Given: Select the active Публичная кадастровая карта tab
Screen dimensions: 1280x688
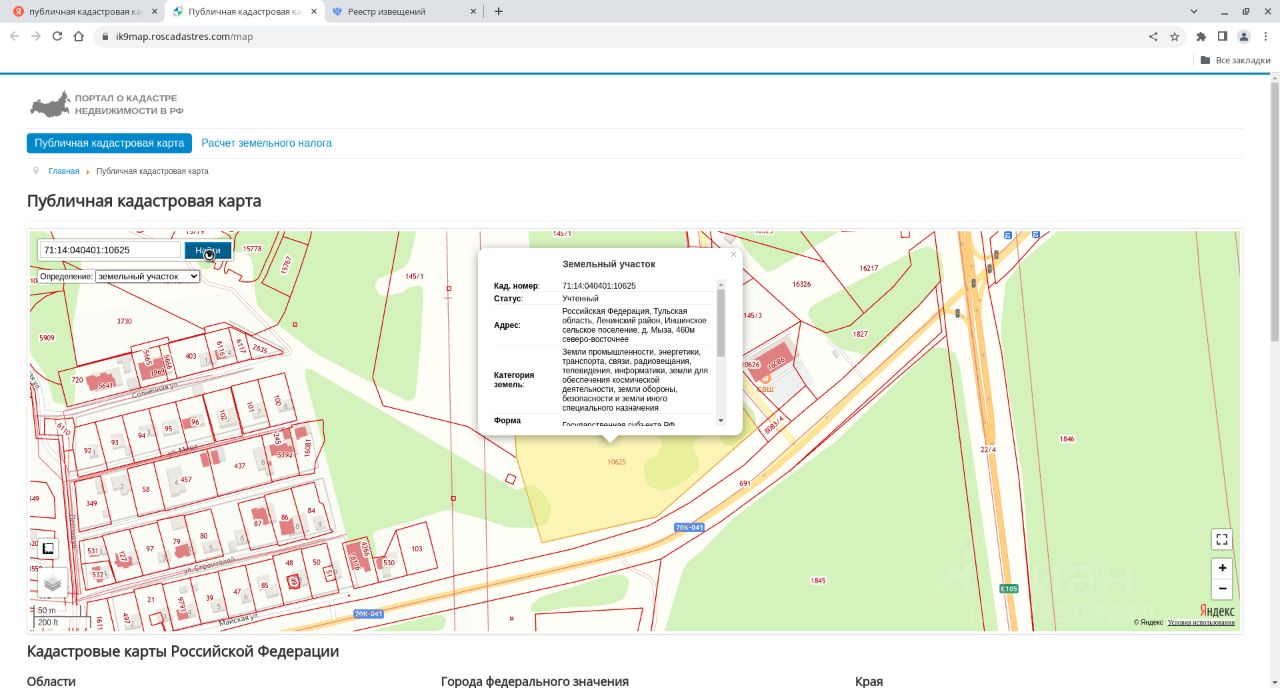Looking at the screenshot, I should point(243,11).
